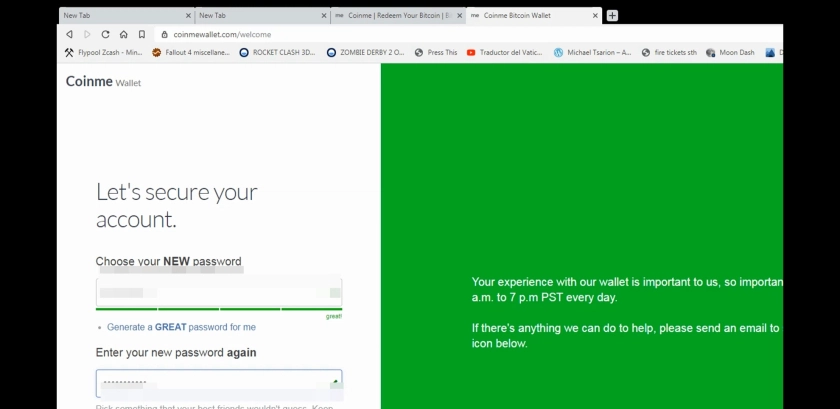Open the Fallout 4 miscellaneous bookmark

(x=191, y=53)
